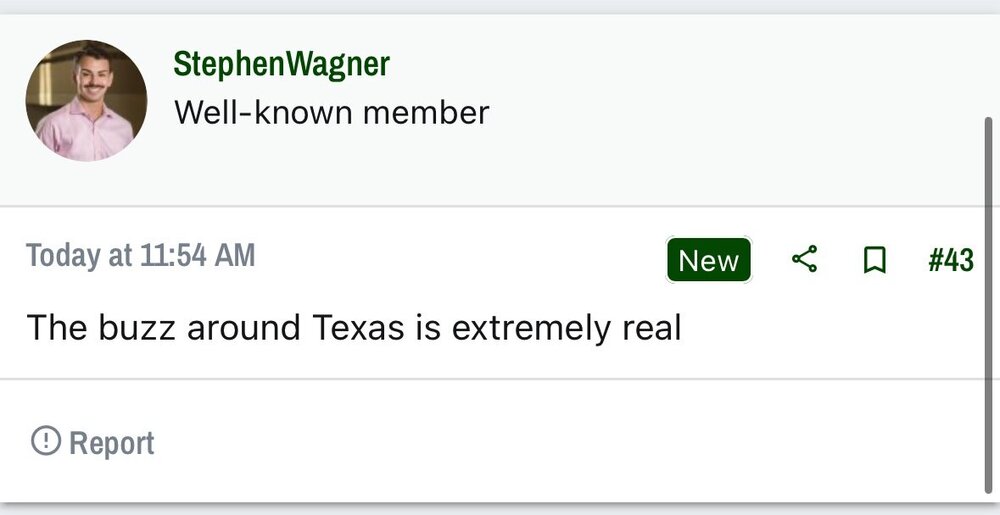Open StephenWagner's profile picture
The height and width of the screenshot is (515, 1000).
[x=86, y=101]
